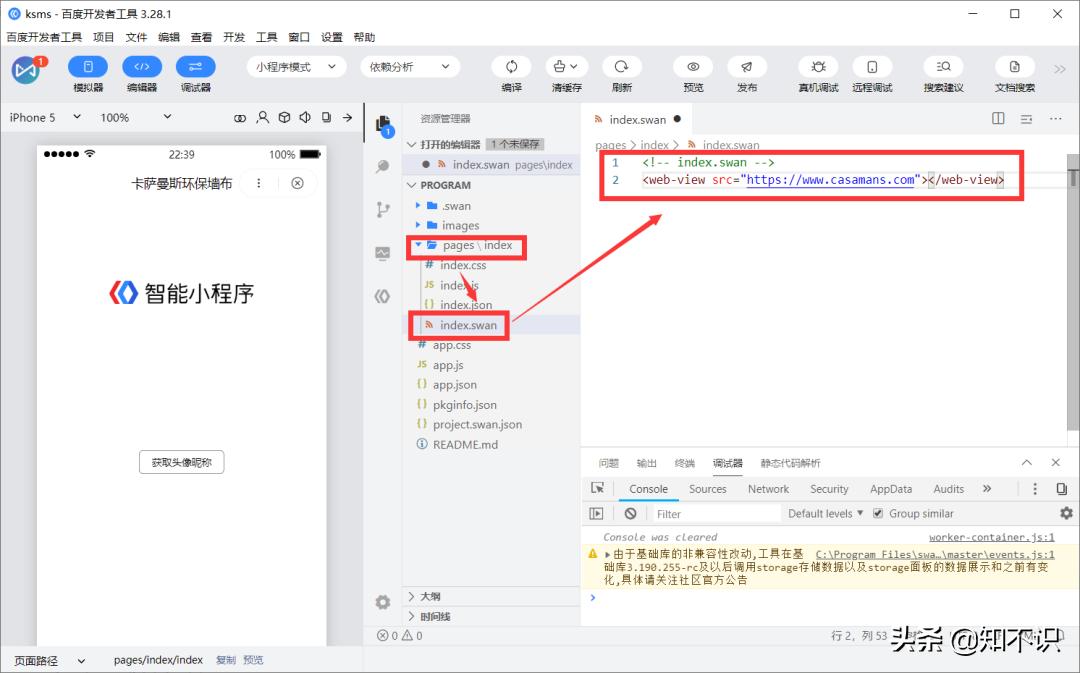The height and width of the screenshot is (673, 1080).
Task: Open the settings gear in left activity bar
Action: click(382, 602)
